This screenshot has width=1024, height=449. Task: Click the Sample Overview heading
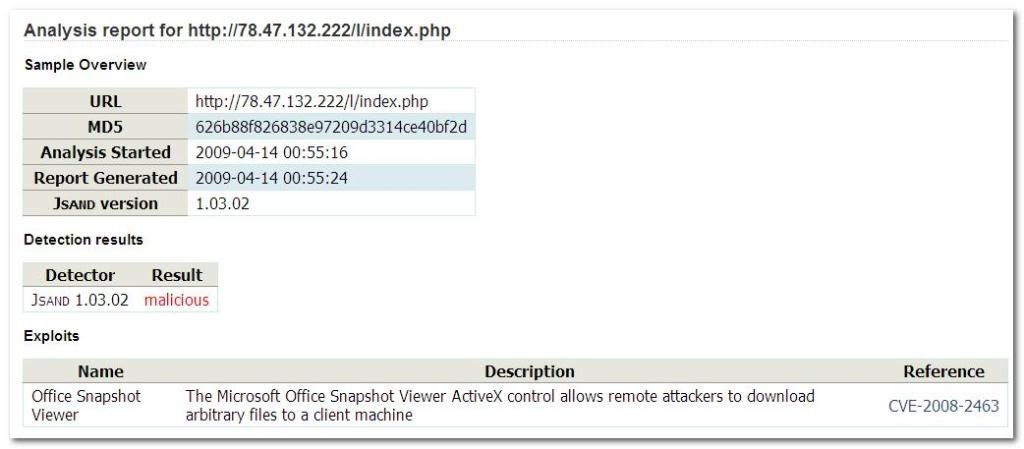click(x=84, y=65)
